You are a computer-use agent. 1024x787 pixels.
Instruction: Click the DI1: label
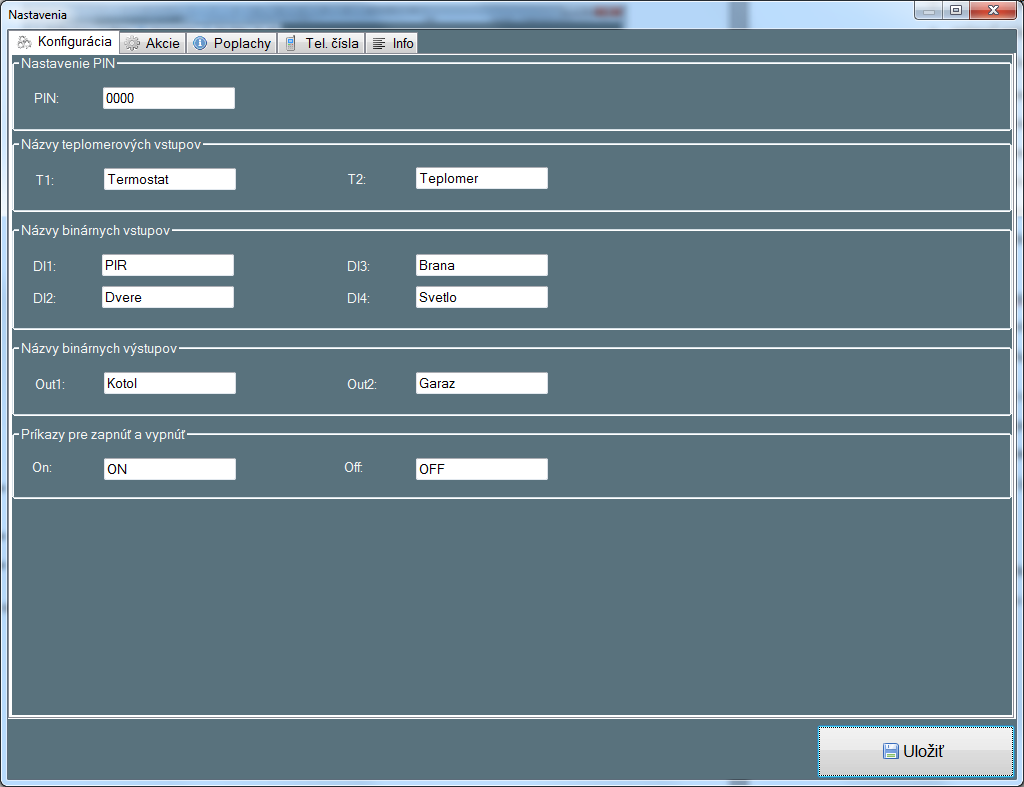(44, 266)
